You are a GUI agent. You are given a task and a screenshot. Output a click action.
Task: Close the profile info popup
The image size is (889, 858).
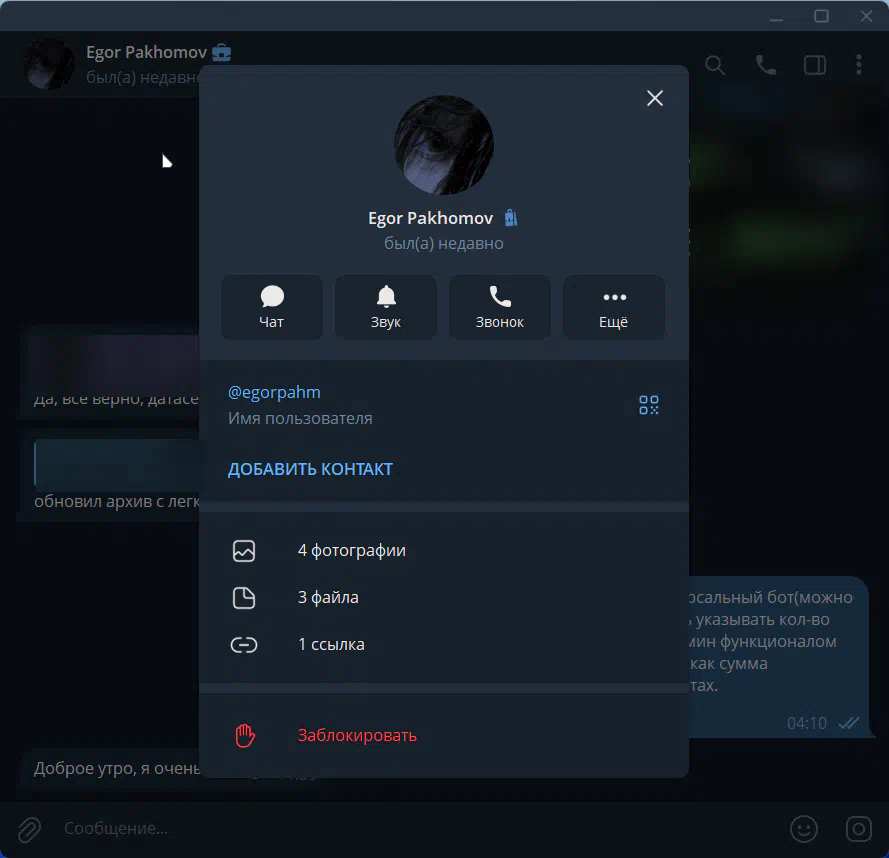point(655,98)
